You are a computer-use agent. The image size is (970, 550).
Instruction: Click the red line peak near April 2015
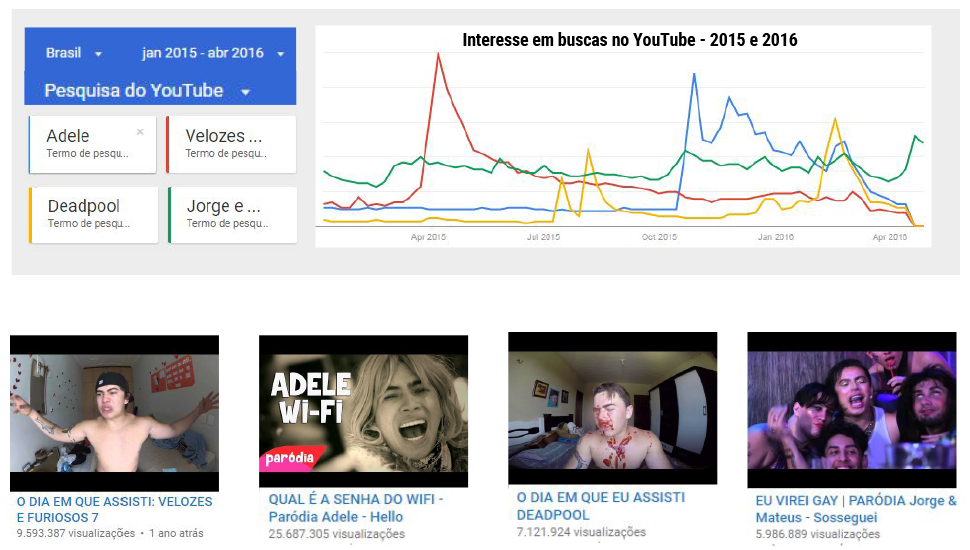point(439,54)
